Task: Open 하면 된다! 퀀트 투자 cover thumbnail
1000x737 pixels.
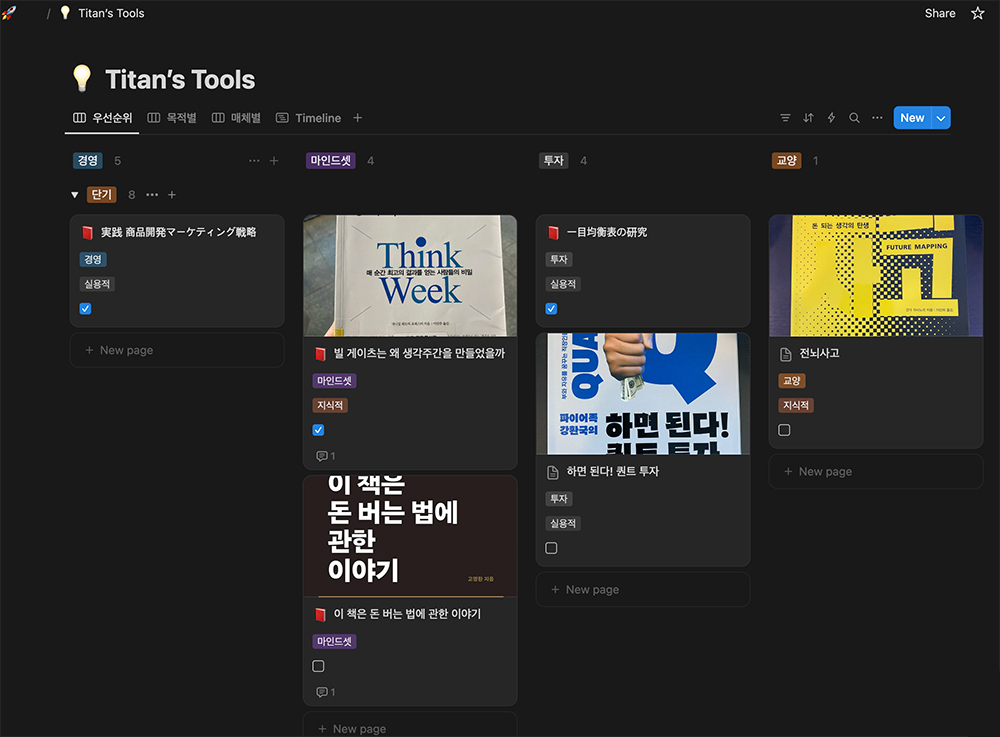Action: tap(643, 394)
